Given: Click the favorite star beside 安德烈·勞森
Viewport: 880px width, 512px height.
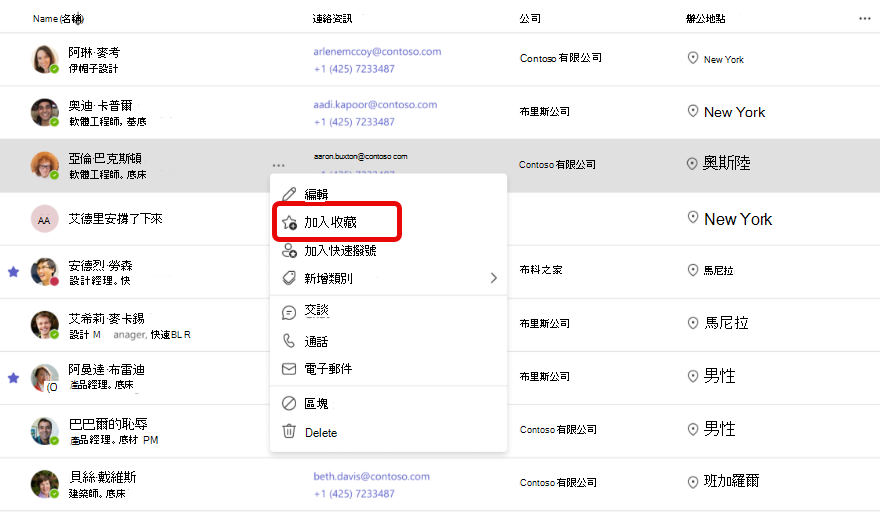Looking at the screenshot, I should [x=13, y=272].
